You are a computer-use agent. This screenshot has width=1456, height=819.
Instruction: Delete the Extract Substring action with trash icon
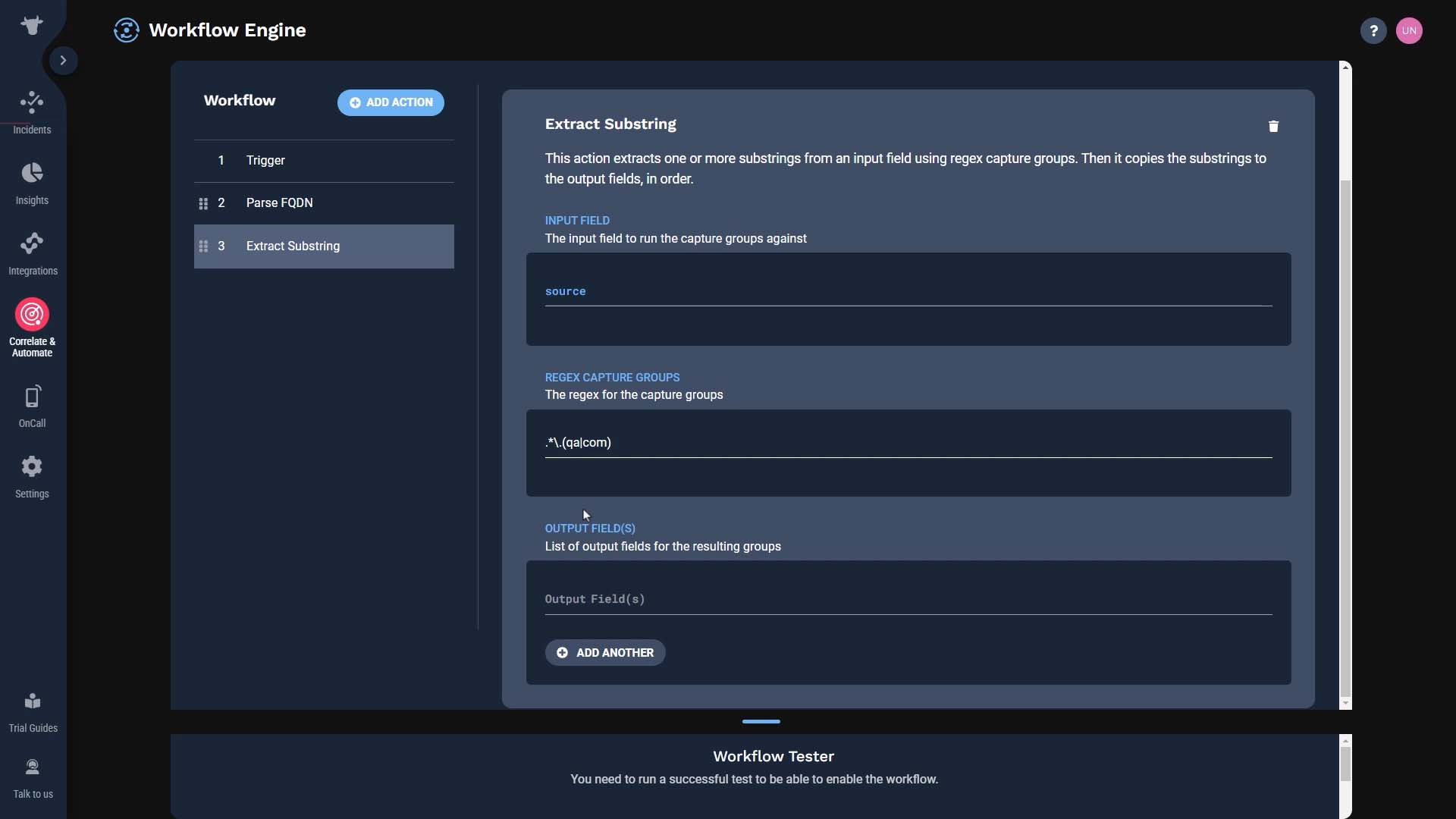(1273, 127)
